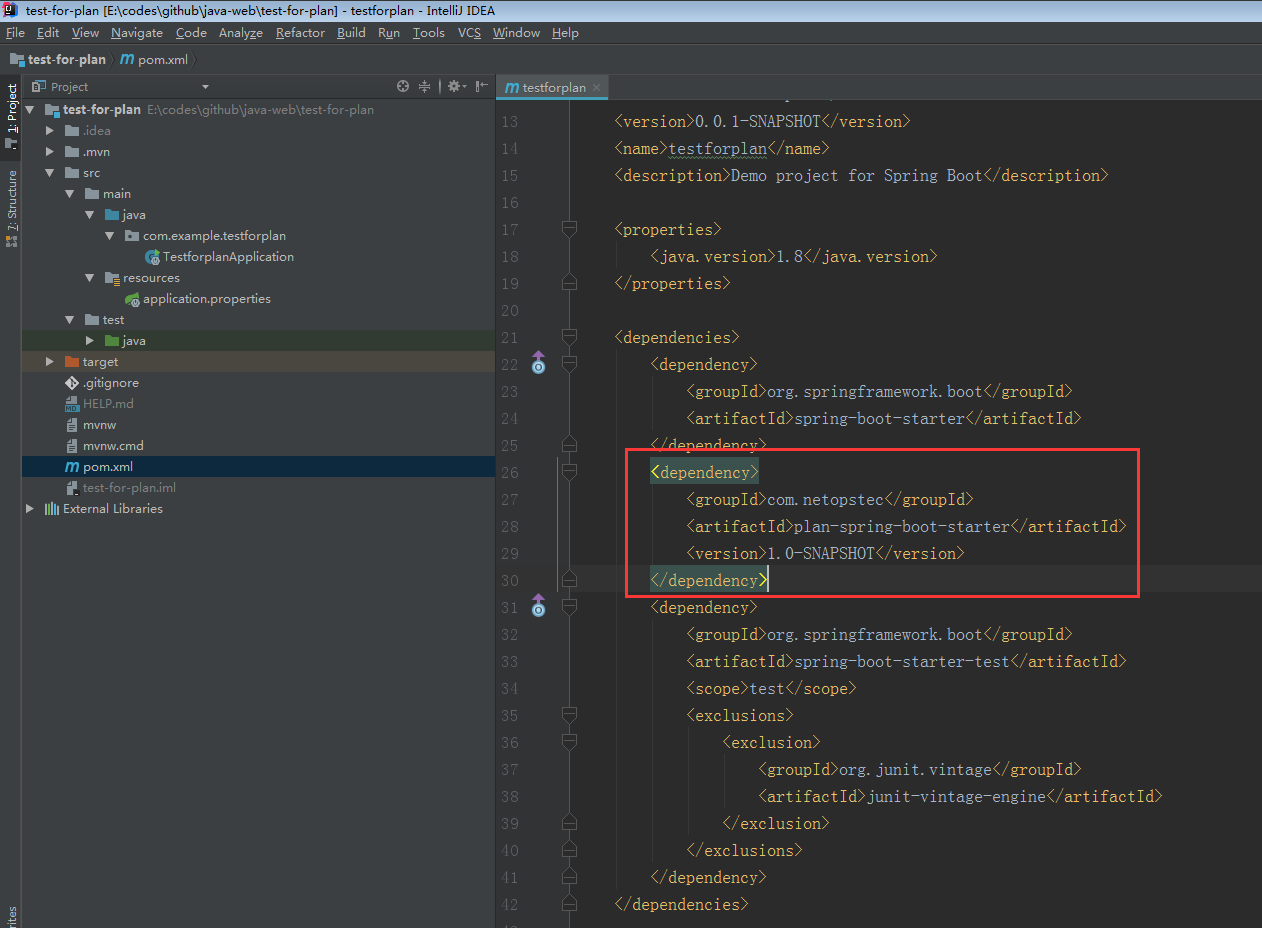This screenshot has height=928, width=1262.
Task: Expand the .mvn folder
Action: [x=51, y=152]
